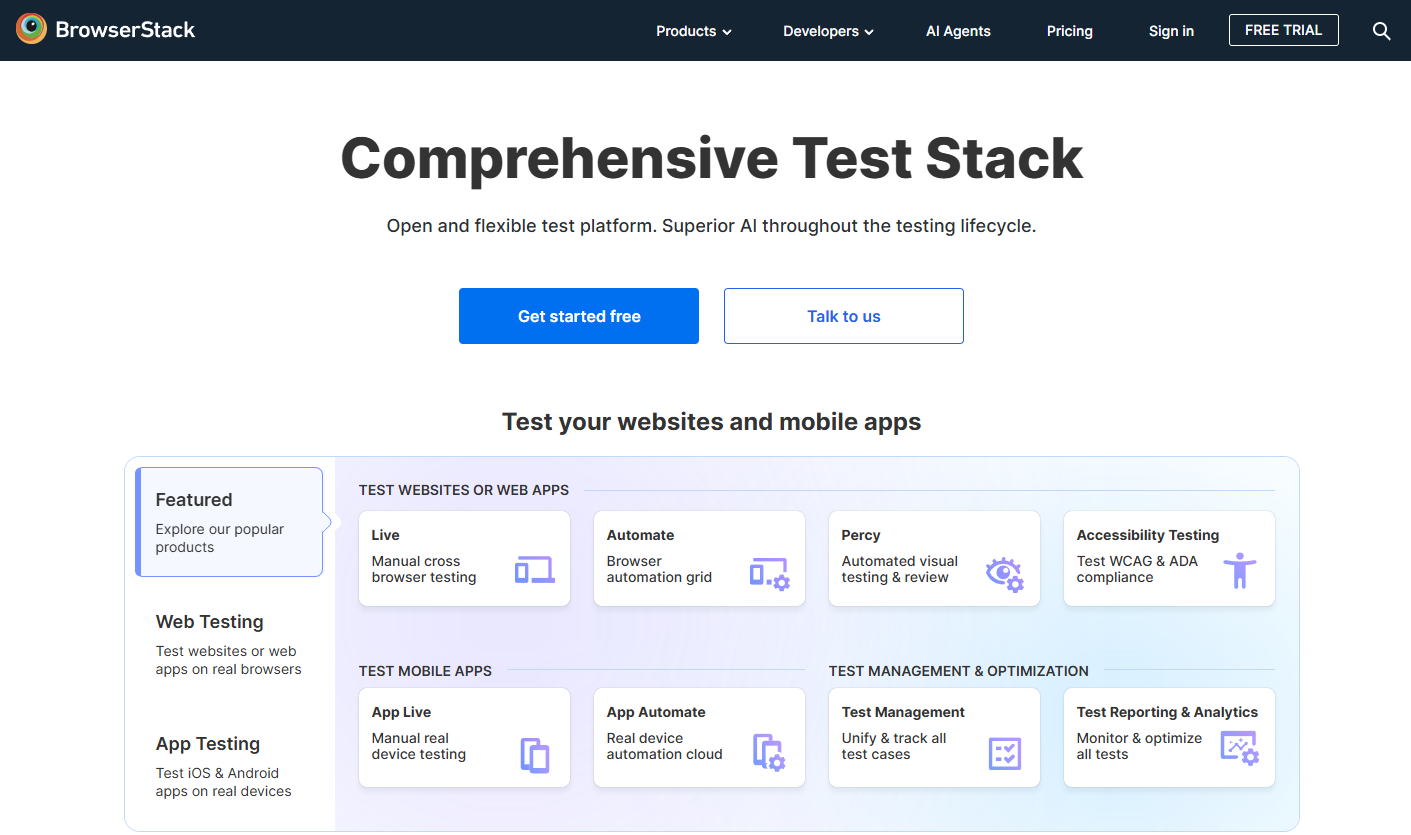Open the App Live card title
Screen dimensions: 1411x835
[x=401, y=712]
